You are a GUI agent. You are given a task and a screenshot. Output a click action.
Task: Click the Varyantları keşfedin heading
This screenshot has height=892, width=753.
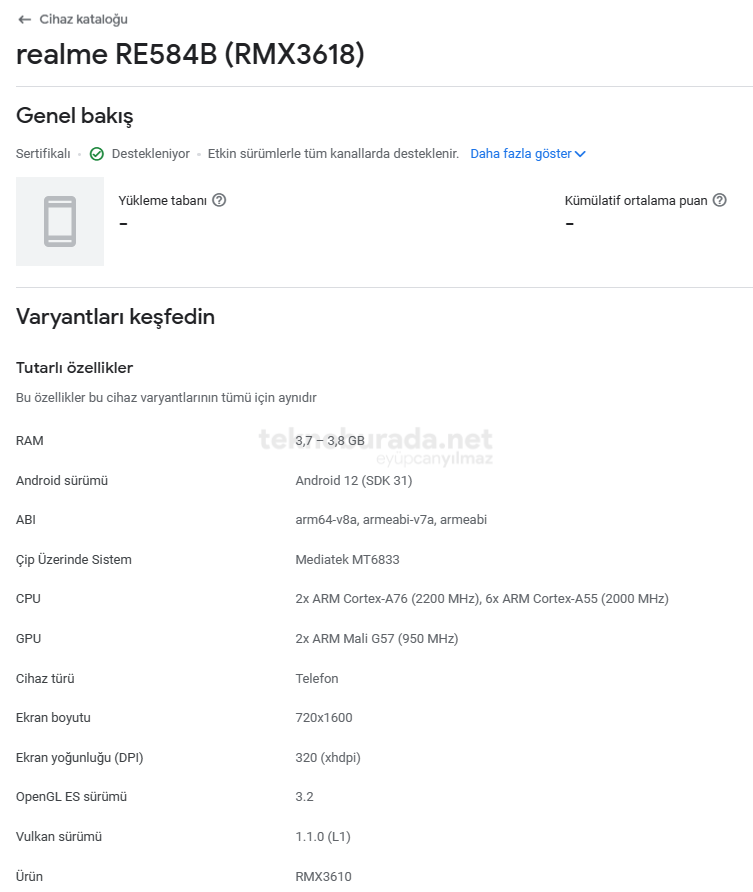[115, 317]
